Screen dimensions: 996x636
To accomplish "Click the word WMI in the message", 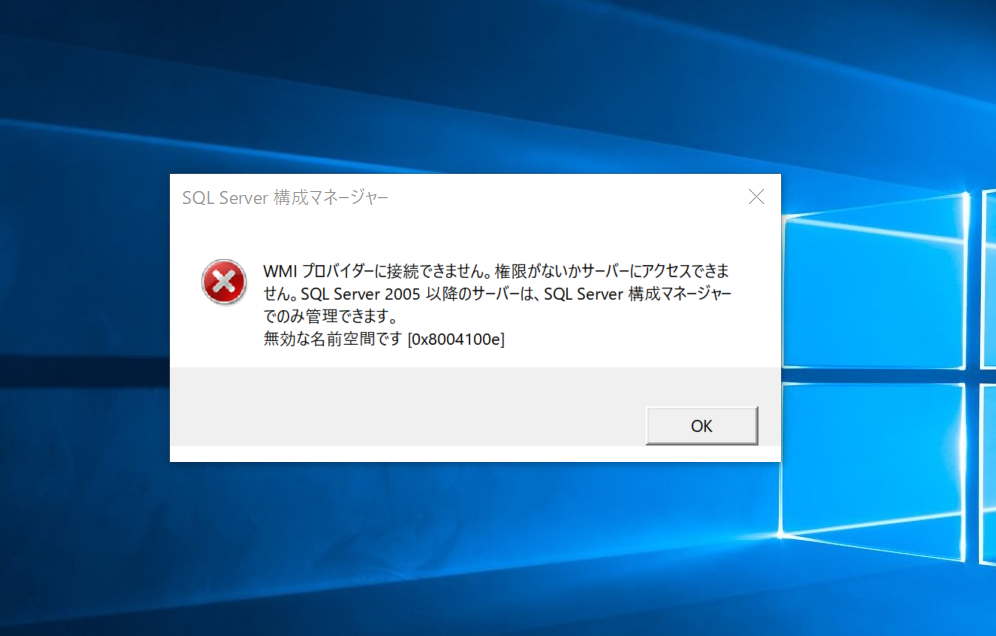I will pos(280,271).
